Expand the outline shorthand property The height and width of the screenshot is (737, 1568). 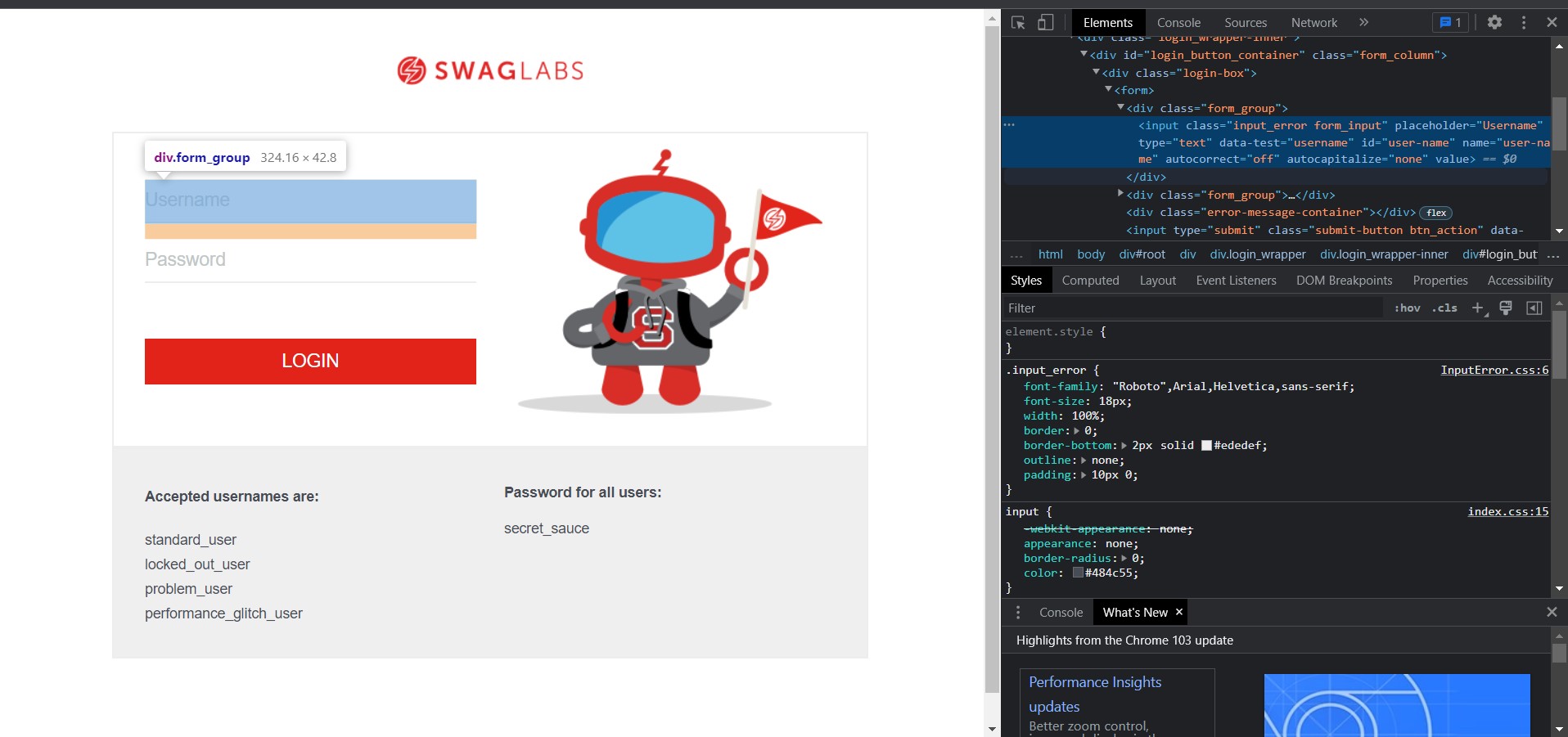pyautogui.click(x=1083, y=461)
